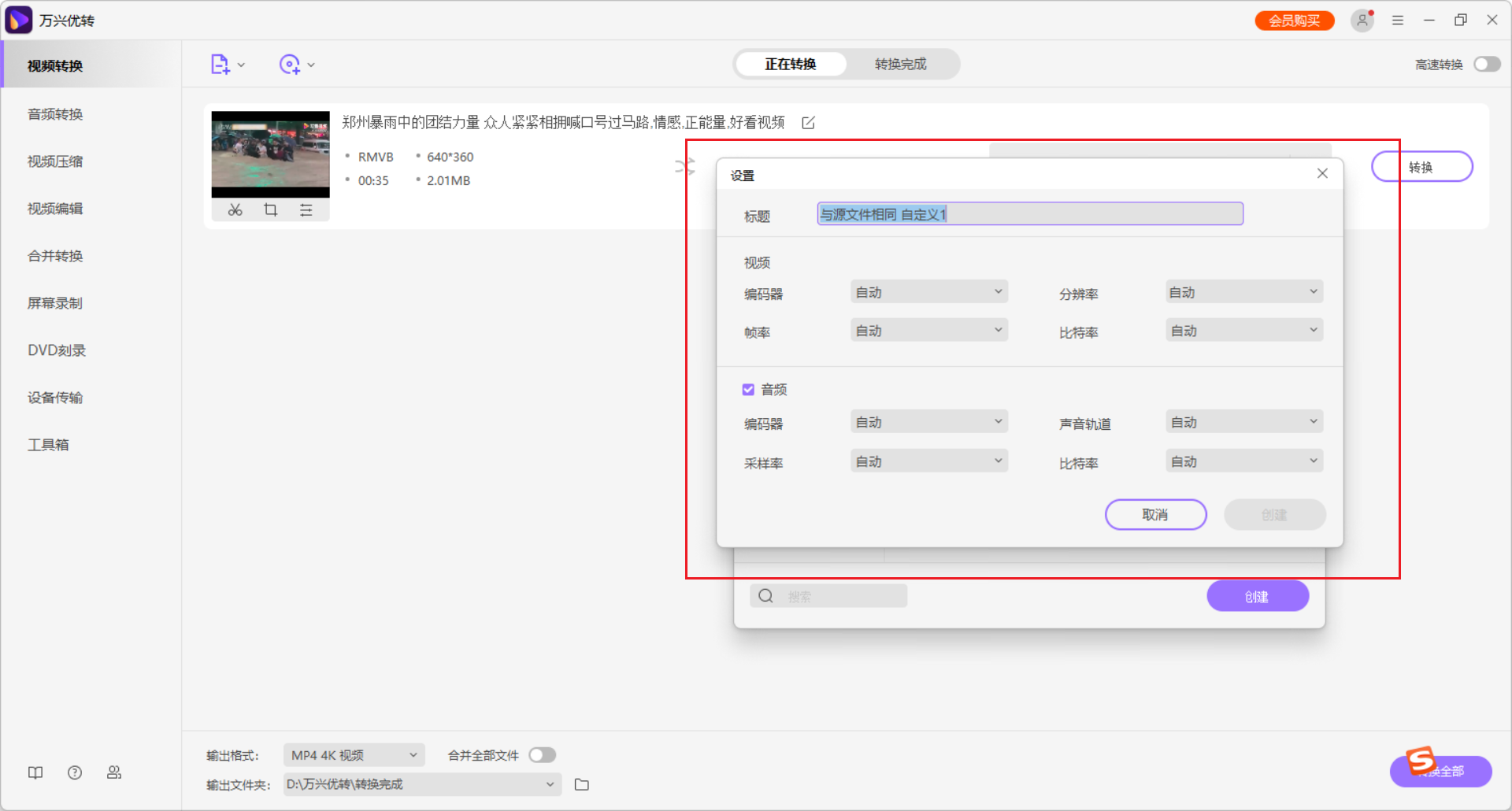Disable the 音频 checkbox in settings dialog

[747, 388]
